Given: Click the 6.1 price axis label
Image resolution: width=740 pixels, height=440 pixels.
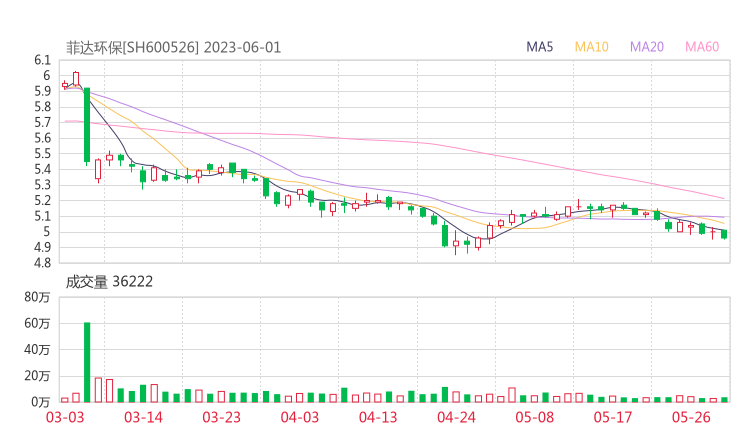Looking at the screenshot, I should coord(42,60).
